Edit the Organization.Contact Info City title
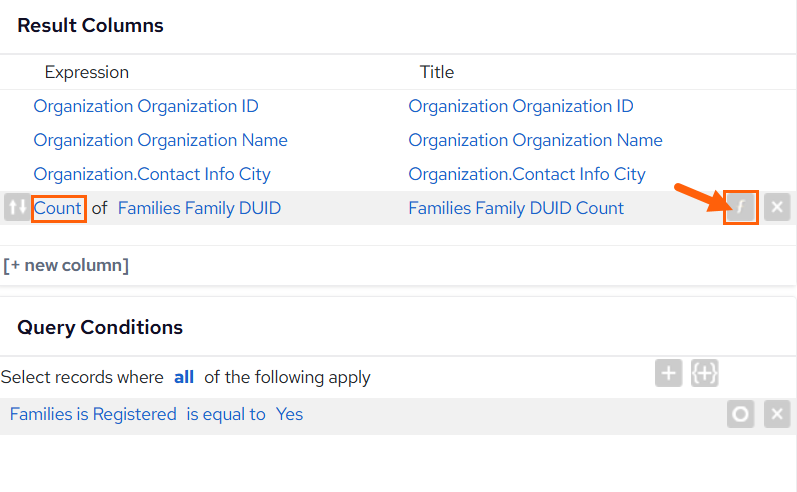Screen dimensions: 797x492 coord(527,174)
